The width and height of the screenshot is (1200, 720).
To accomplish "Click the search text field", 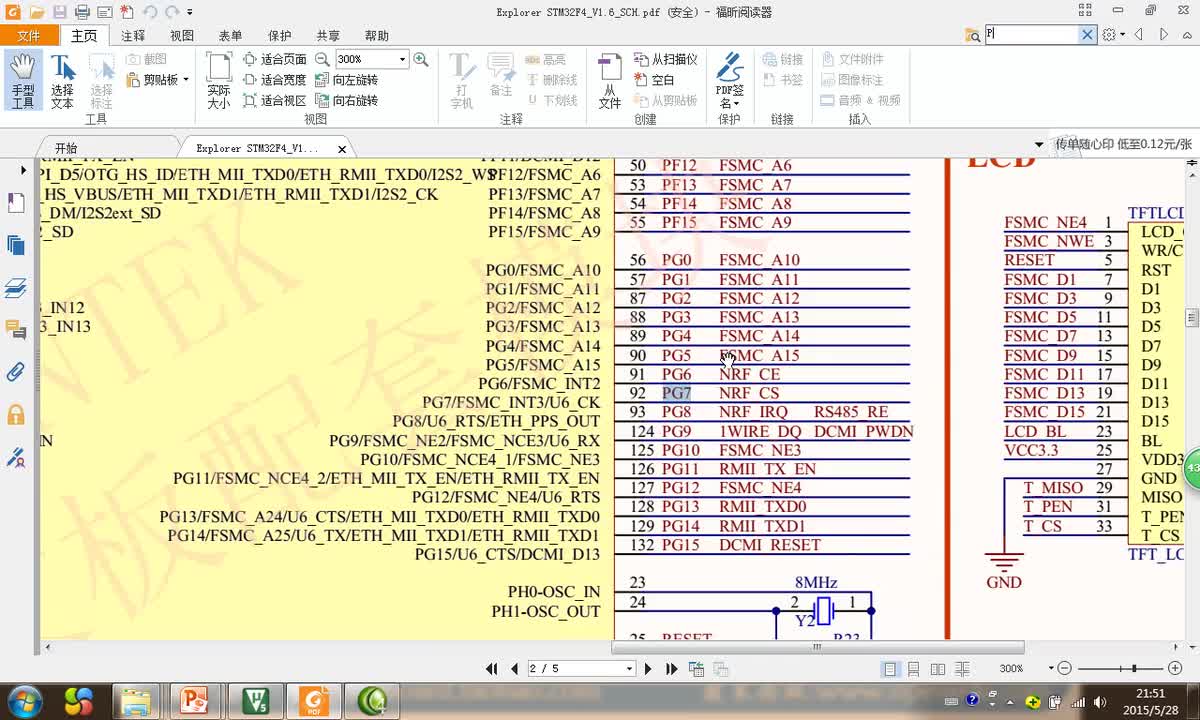I will click(1031, 34).
